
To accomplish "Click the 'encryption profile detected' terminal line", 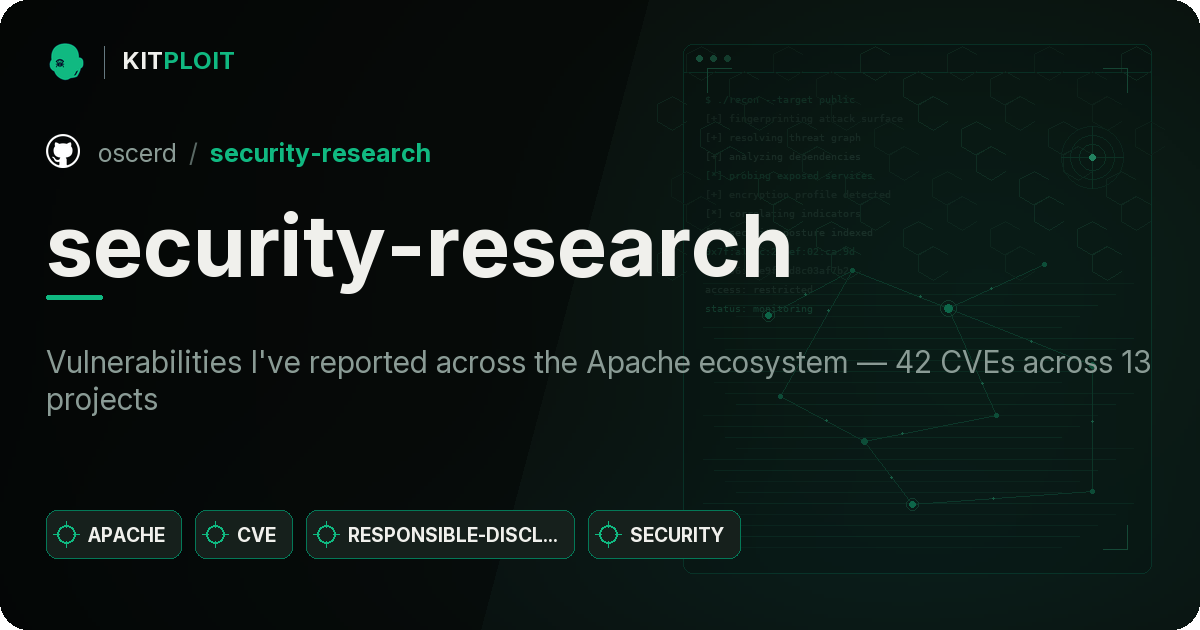I will [x=797, y=194].
